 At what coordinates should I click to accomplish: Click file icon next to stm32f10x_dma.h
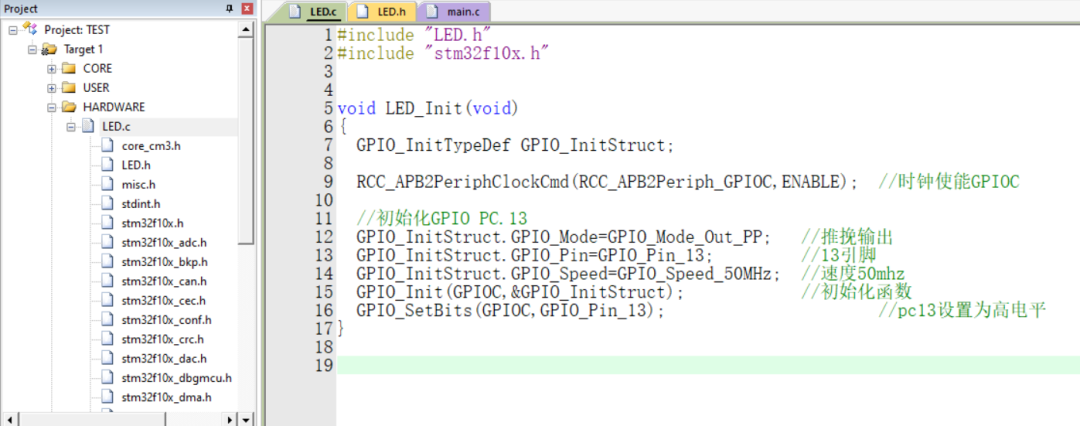click(x=107, y=396)
